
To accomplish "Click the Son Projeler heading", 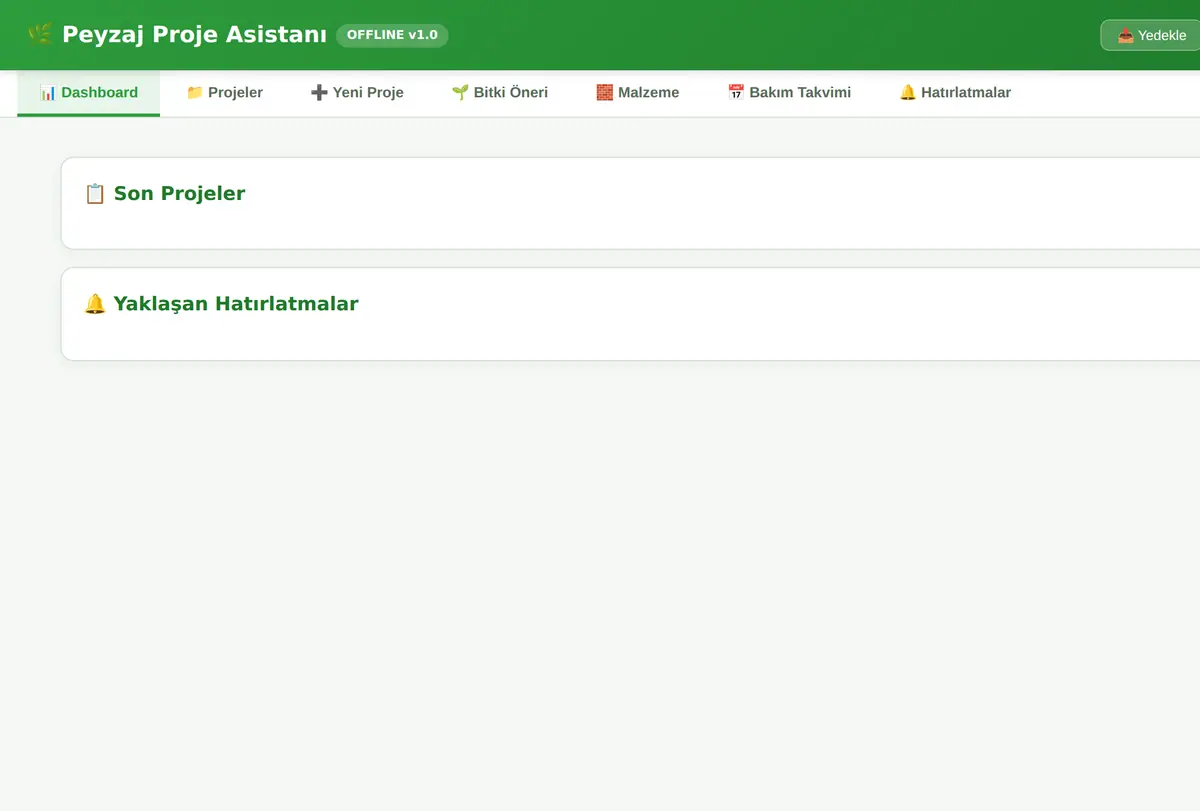I will 165,193.
